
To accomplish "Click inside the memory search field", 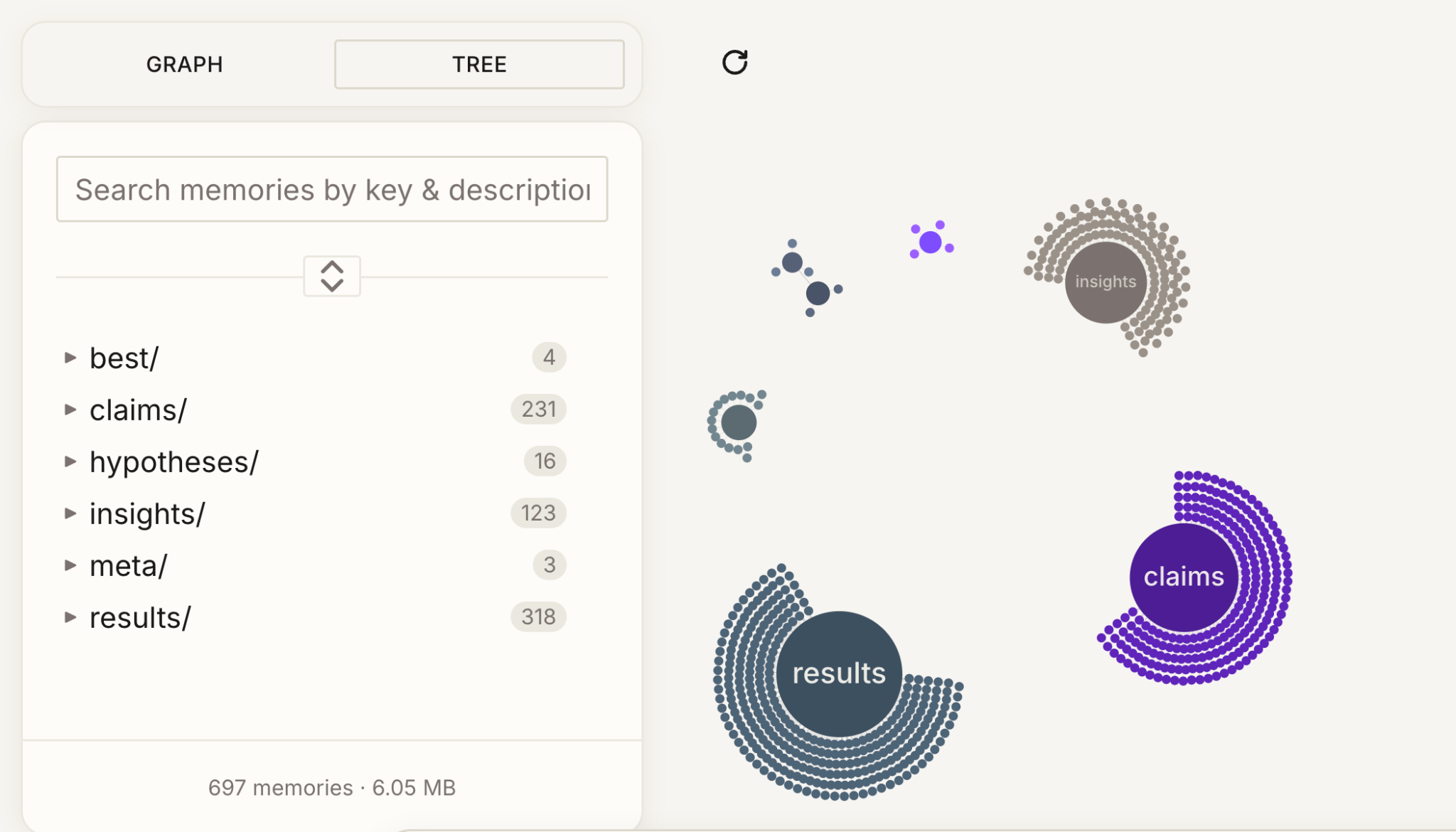I will (x=331, y=188).
